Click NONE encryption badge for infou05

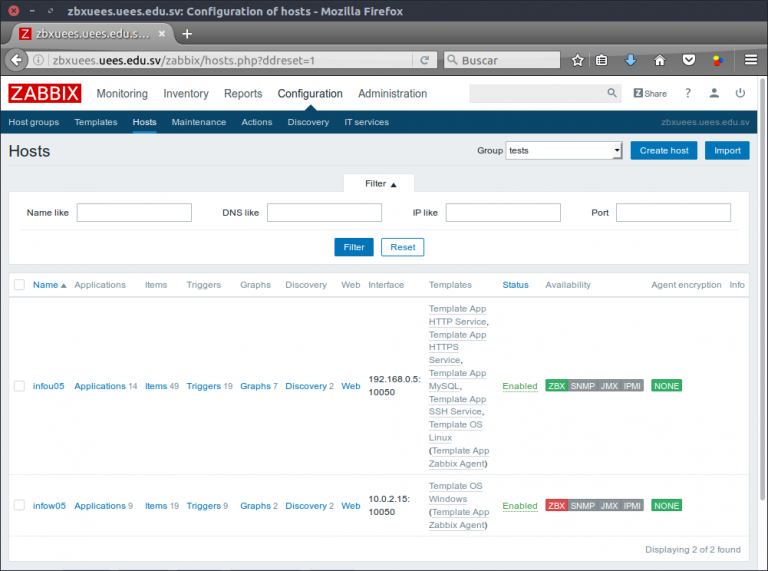(667, 386)
